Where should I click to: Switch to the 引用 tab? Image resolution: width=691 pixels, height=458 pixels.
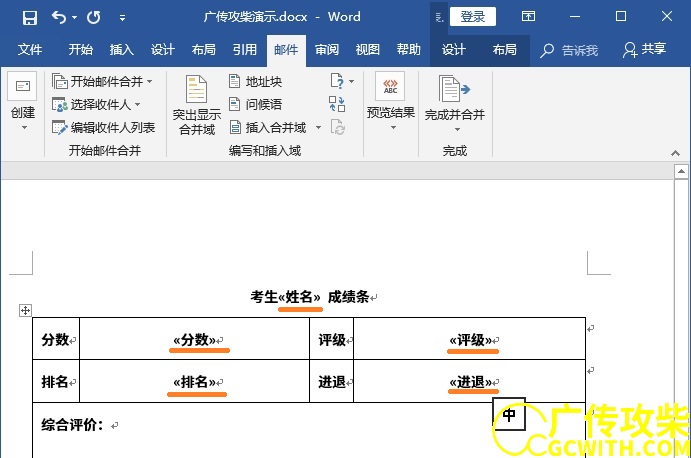pyautogui.click(x=245, y=49)
